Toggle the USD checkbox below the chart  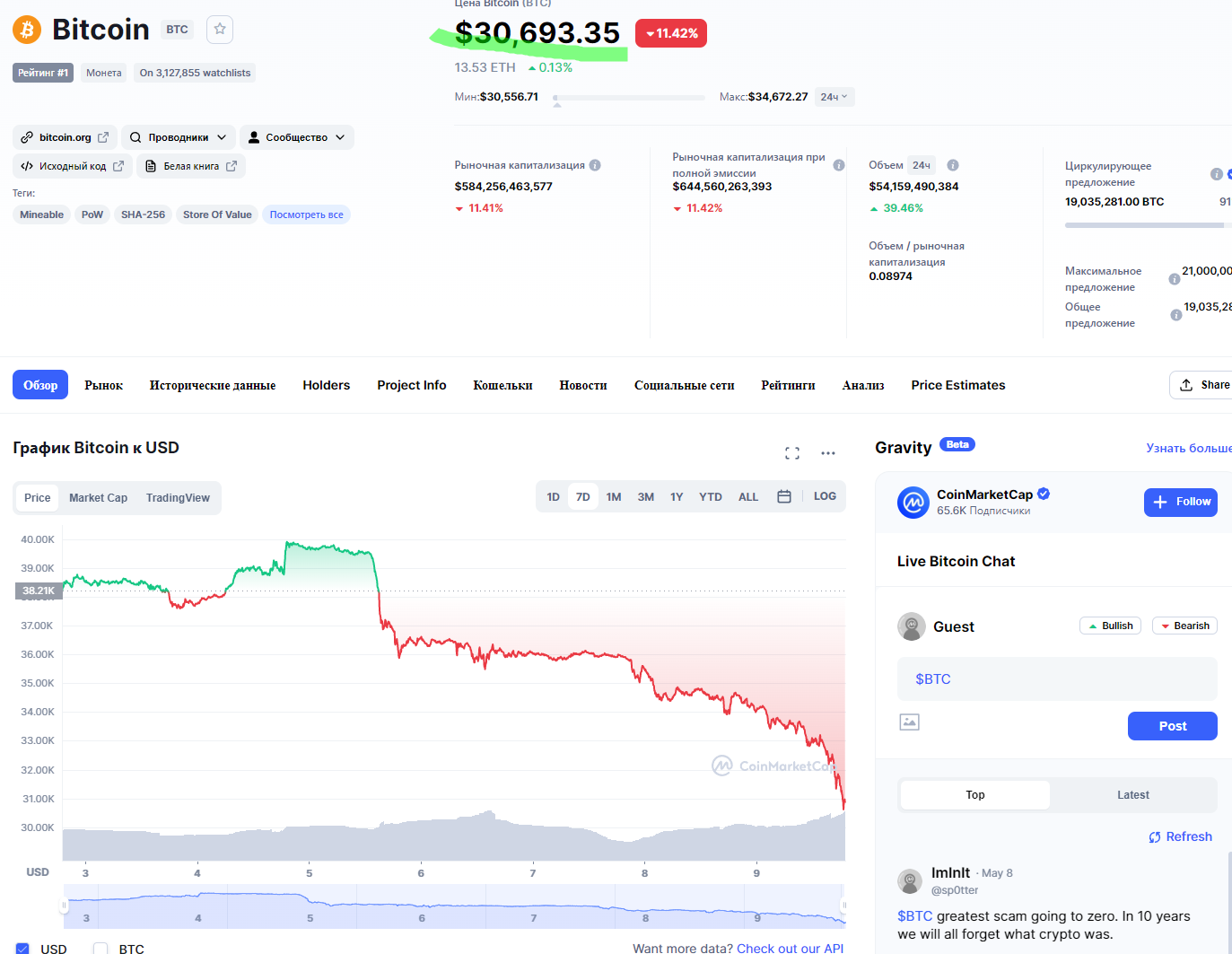click(23, 949)
